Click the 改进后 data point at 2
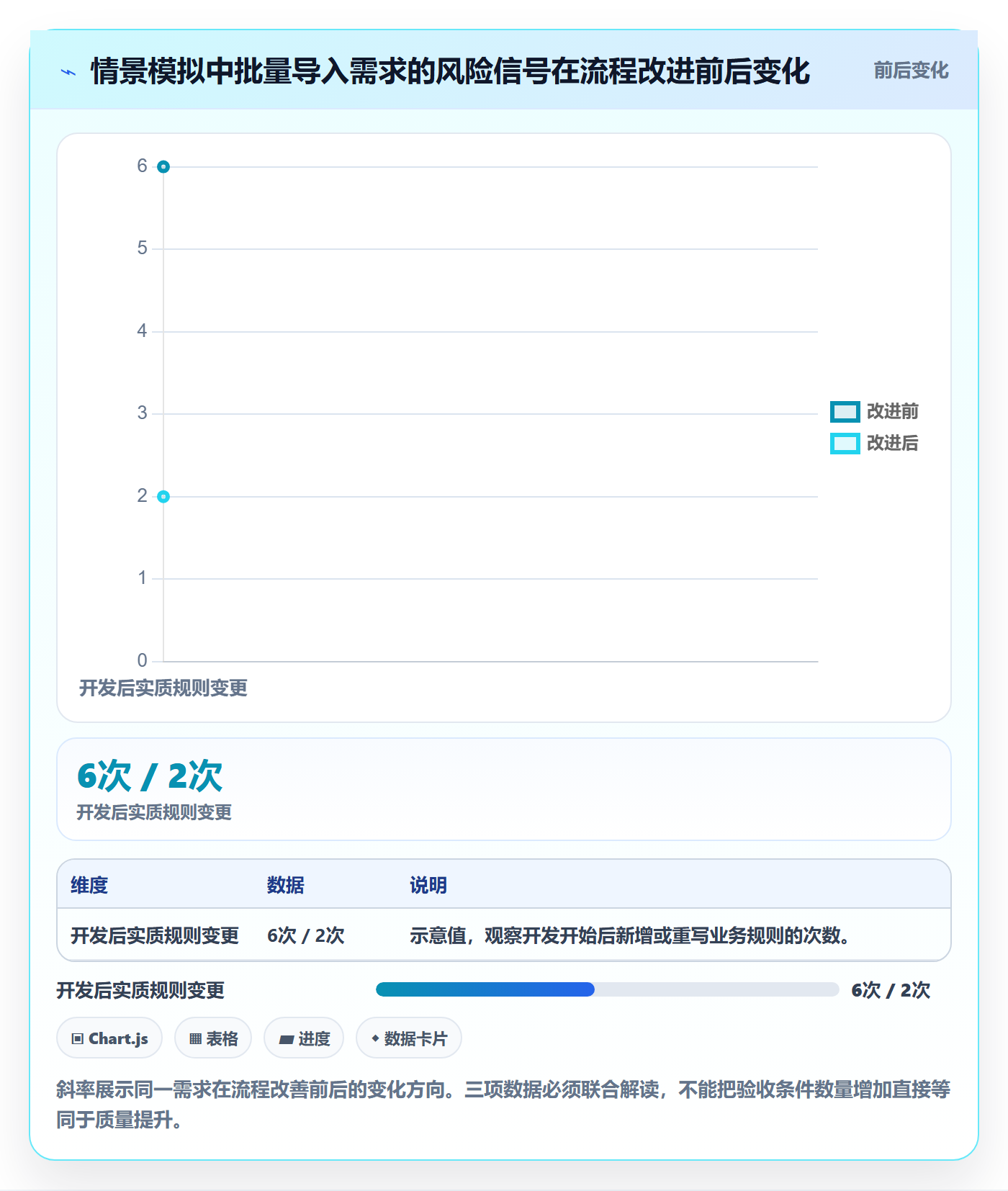This screenshot has height=1191, width=1008. pos(163,497)
